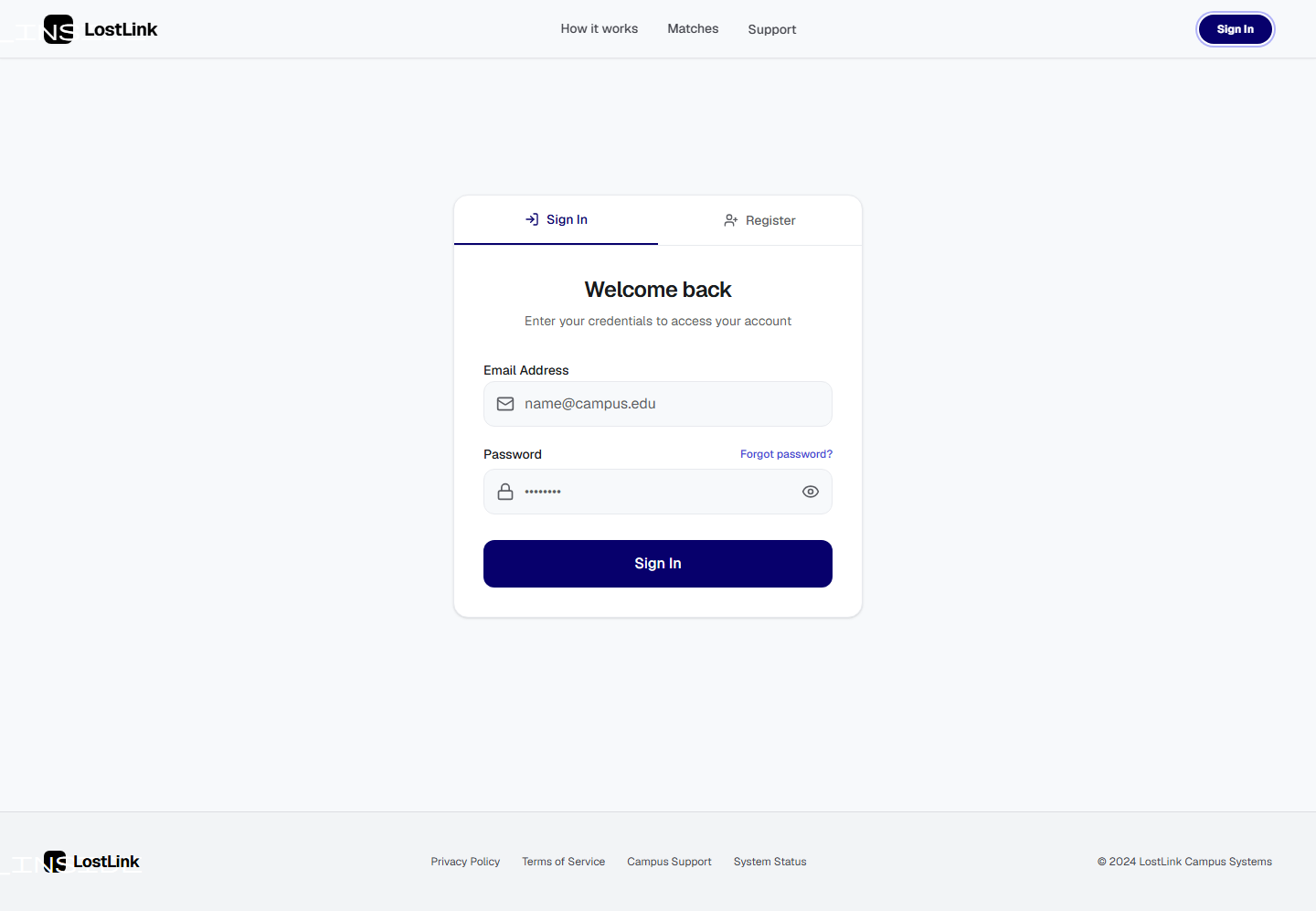Image resolution: width=1316 pixels, height=911 pixels.
Task: Click the header Sign In button
Action: (1236, 29)
